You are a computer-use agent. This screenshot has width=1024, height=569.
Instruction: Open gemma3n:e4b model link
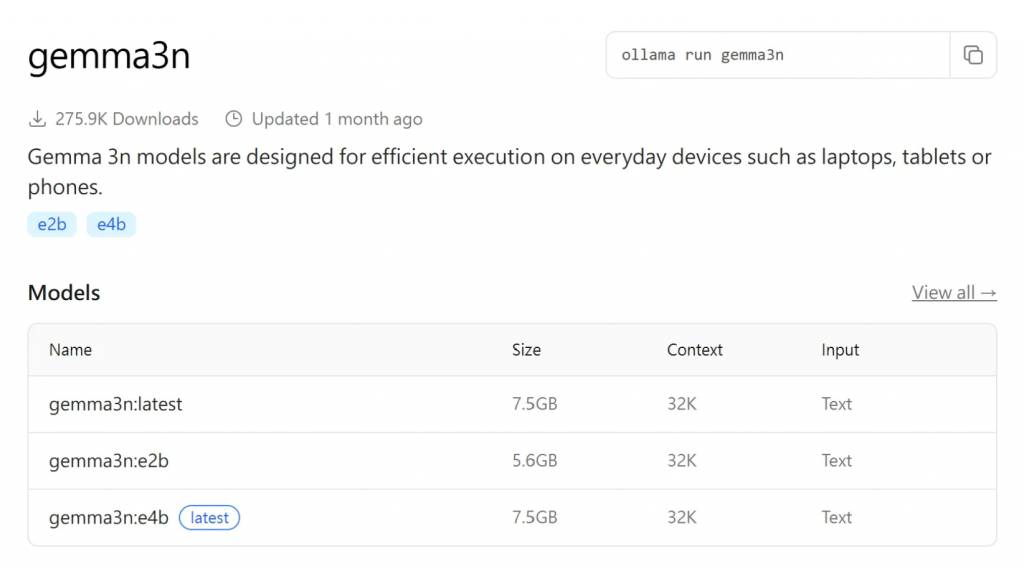pyautogui.click(x=109, y=518)
